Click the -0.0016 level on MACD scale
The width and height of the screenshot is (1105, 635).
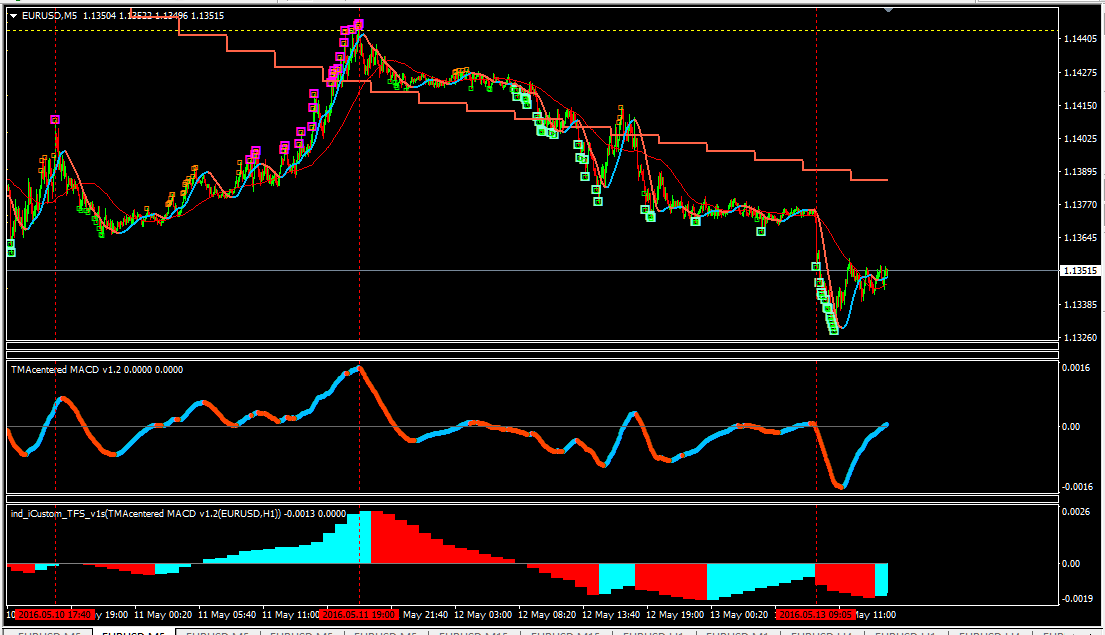point(1077,487)
